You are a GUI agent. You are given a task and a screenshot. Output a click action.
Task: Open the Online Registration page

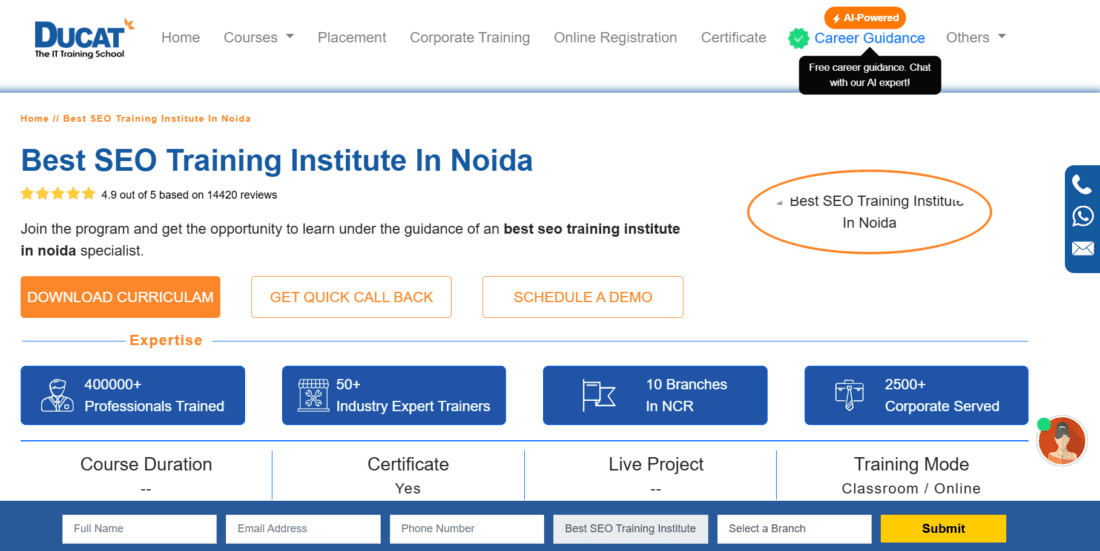[x=615, y=37]
